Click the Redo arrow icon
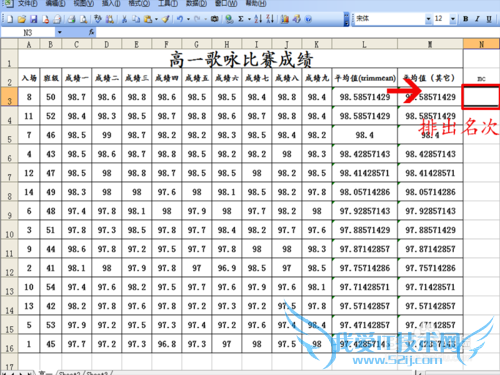This screenshot has height=375, width=500. coord(197,19)
